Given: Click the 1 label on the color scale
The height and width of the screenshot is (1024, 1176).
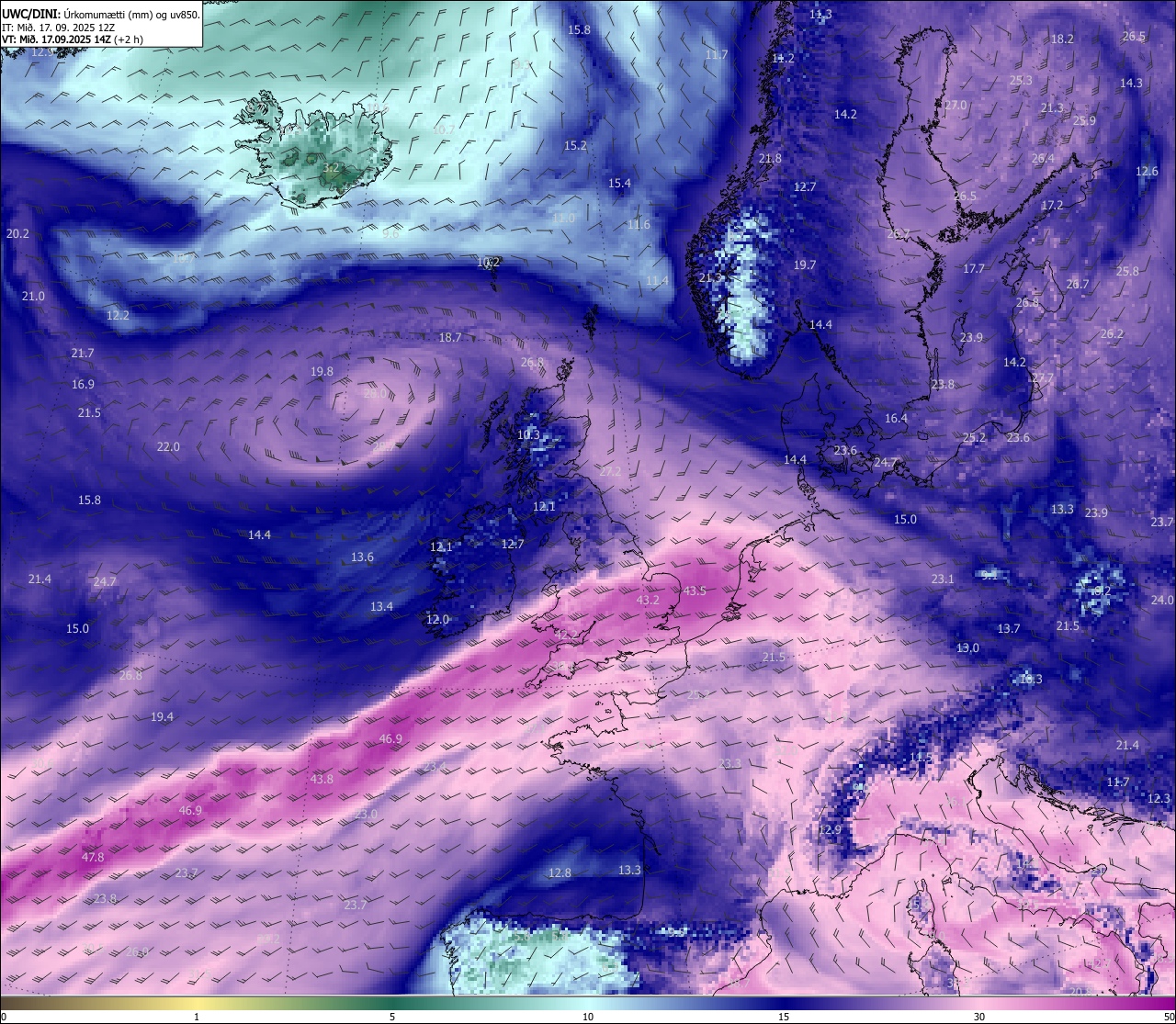Looking at the screenshot, I should point(197,1017).
